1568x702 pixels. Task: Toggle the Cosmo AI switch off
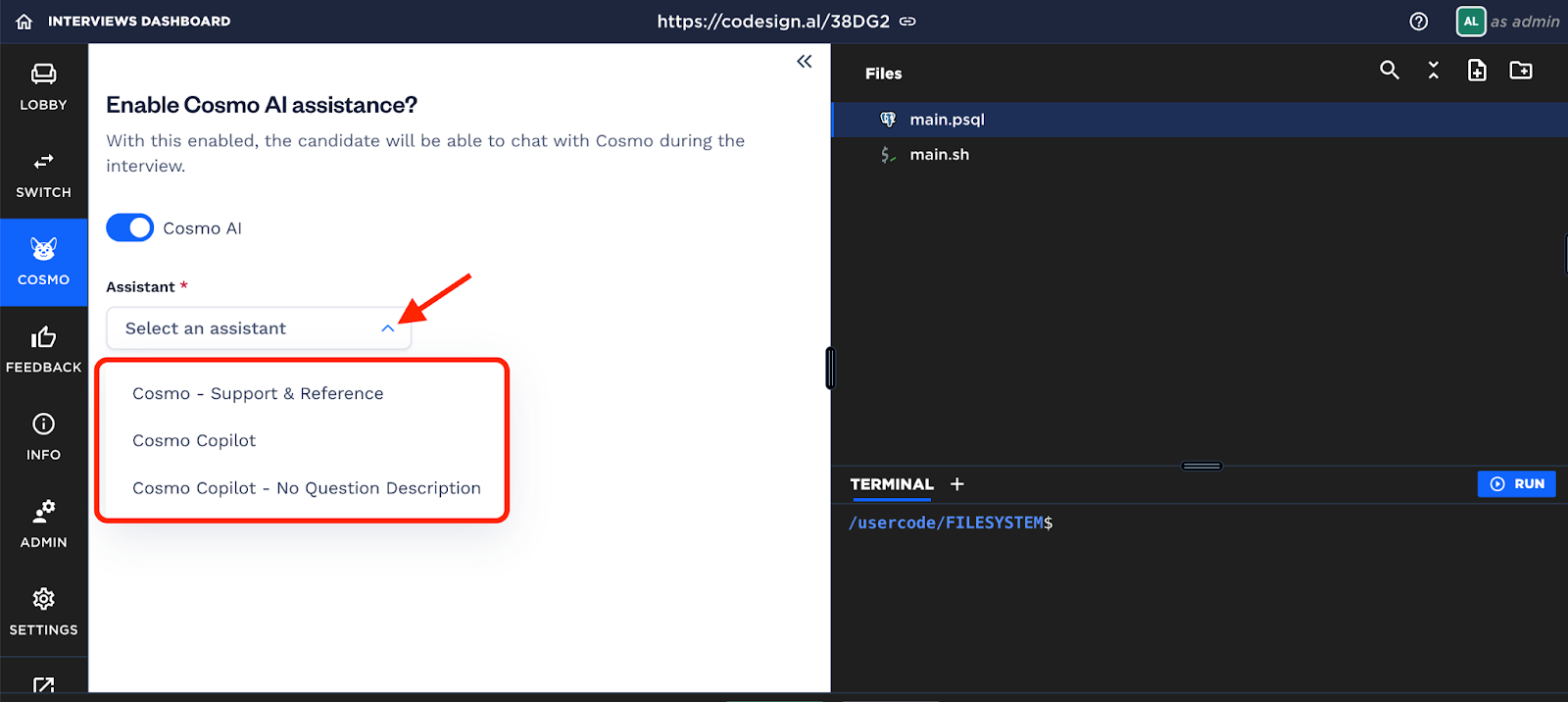[129, 227]
